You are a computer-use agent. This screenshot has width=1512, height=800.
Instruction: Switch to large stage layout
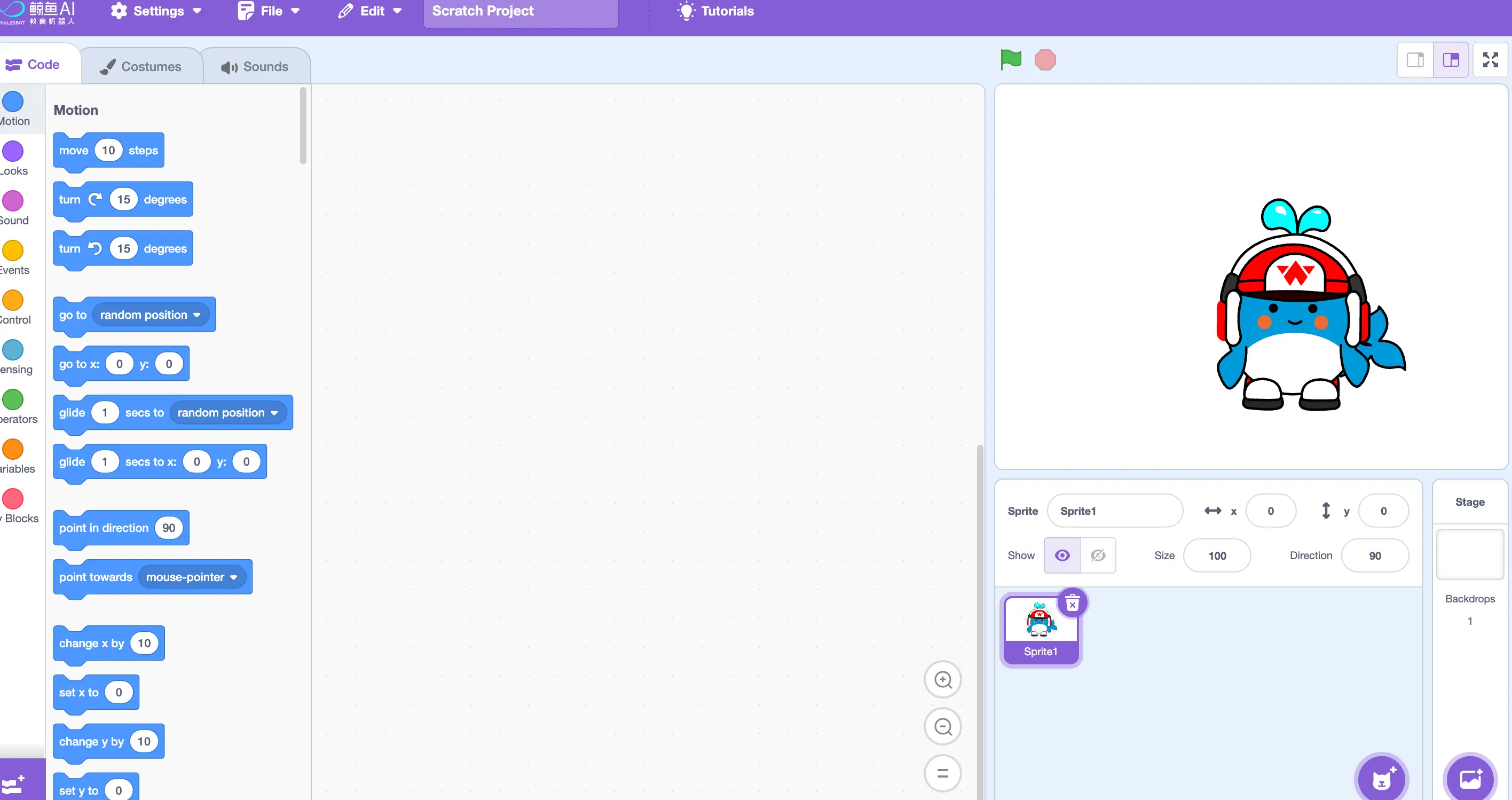pyautogui.click(x=1451, y=60)
